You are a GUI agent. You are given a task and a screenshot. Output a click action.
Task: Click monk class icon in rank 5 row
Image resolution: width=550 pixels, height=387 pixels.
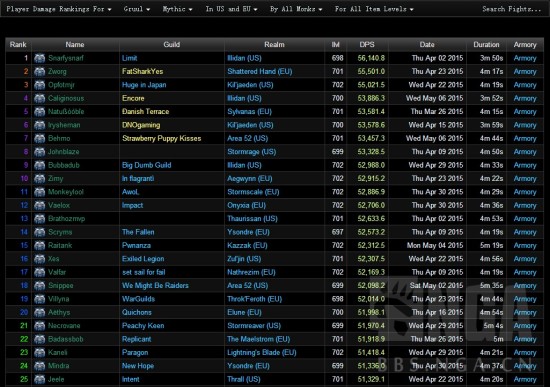(x=40, y=112)
